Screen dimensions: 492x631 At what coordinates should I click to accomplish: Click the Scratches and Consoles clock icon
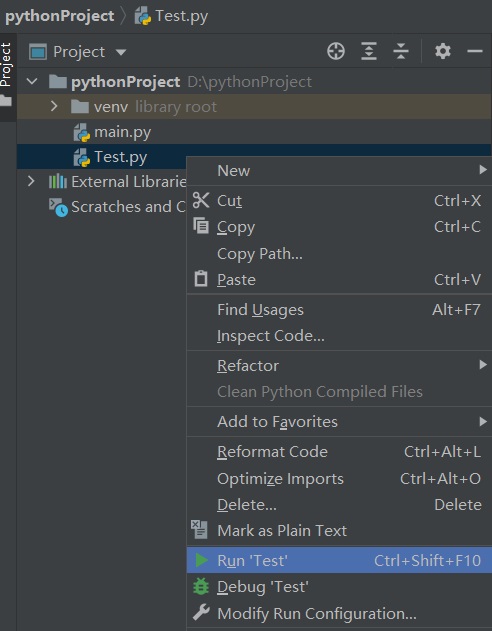tap(58, 207)
